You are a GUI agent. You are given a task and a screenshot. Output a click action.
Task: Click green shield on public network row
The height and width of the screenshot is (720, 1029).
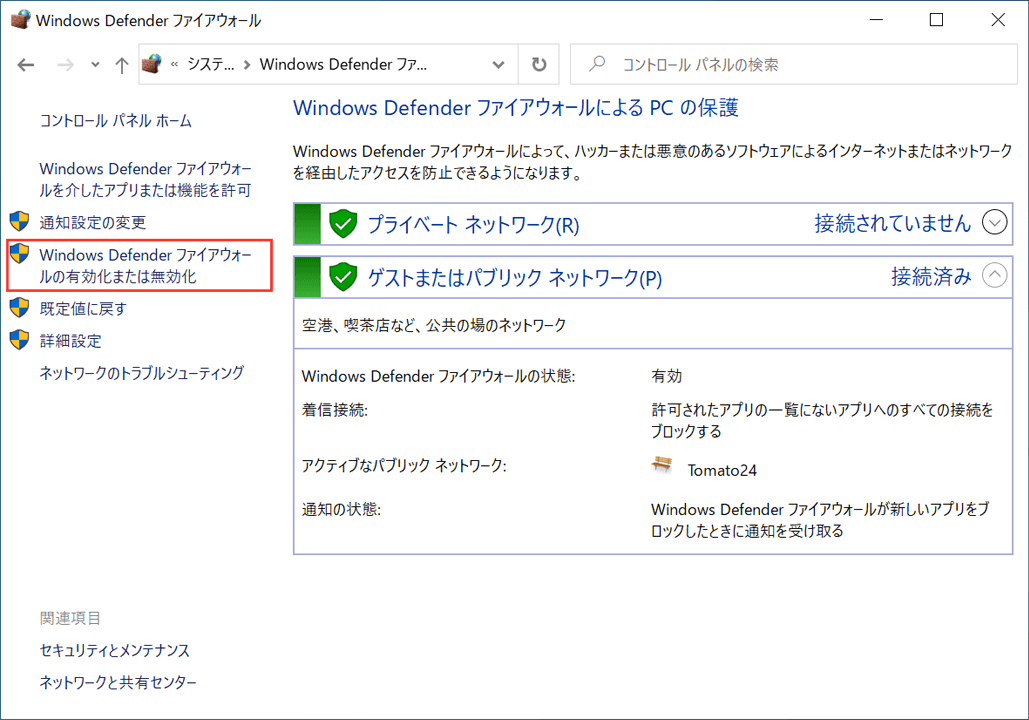(x=343, y=277)
